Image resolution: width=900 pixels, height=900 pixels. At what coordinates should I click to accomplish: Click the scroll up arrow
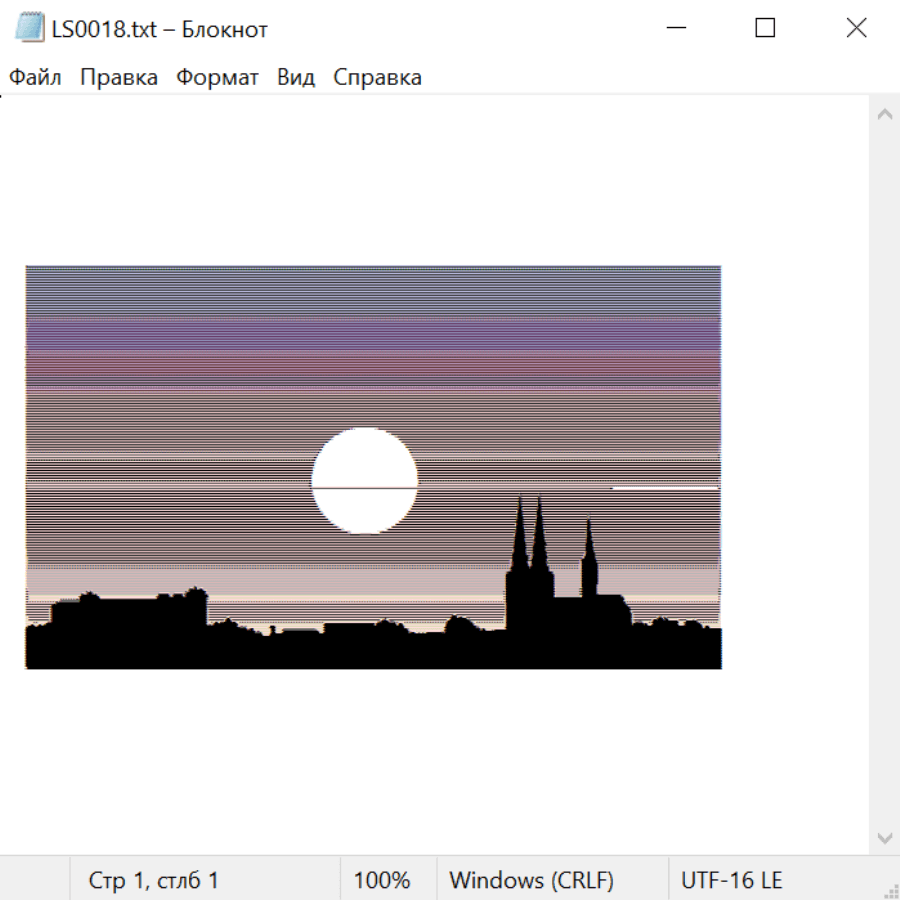884,114
